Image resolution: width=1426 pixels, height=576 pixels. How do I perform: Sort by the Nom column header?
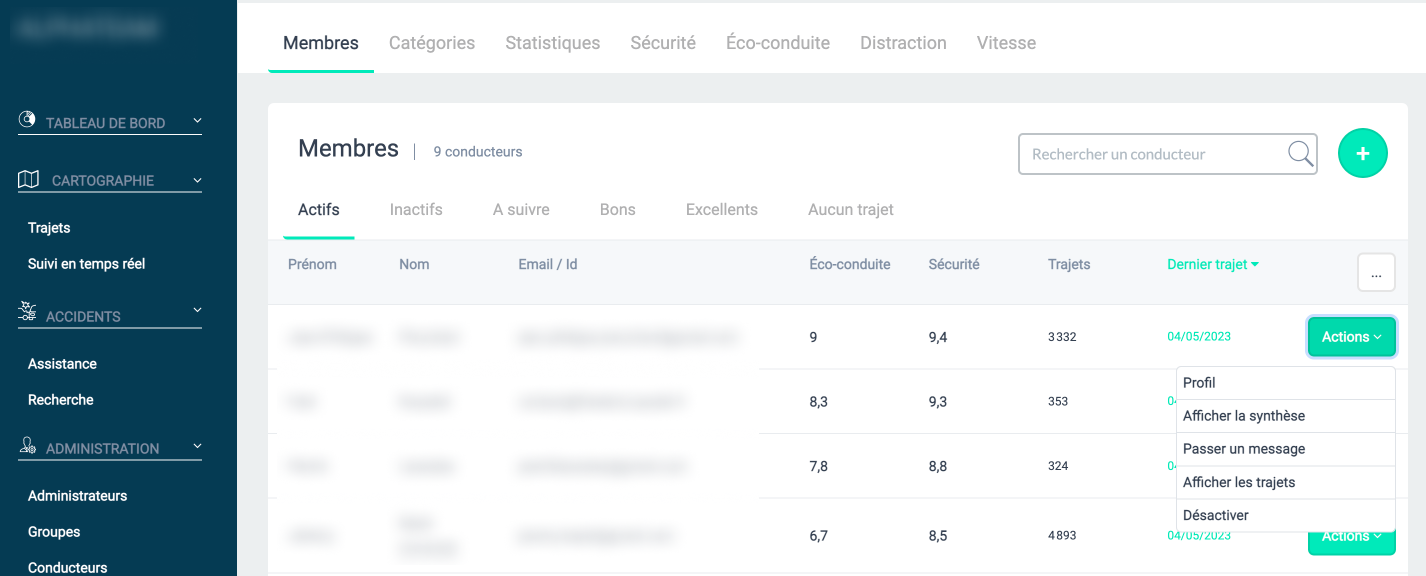pos(414,265)
